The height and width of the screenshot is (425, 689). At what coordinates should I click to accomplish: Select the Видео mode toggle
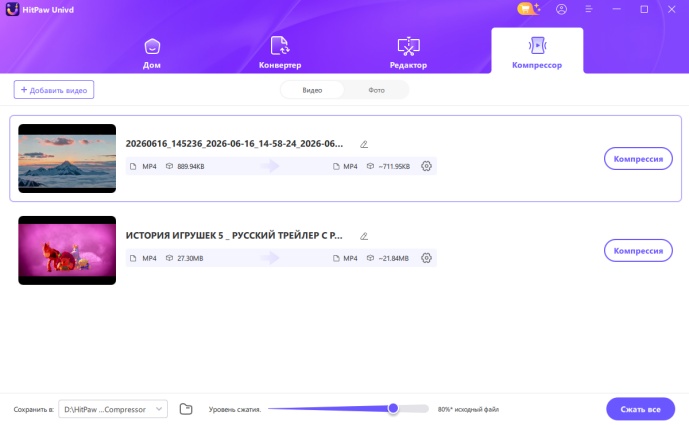click(312, 90)
